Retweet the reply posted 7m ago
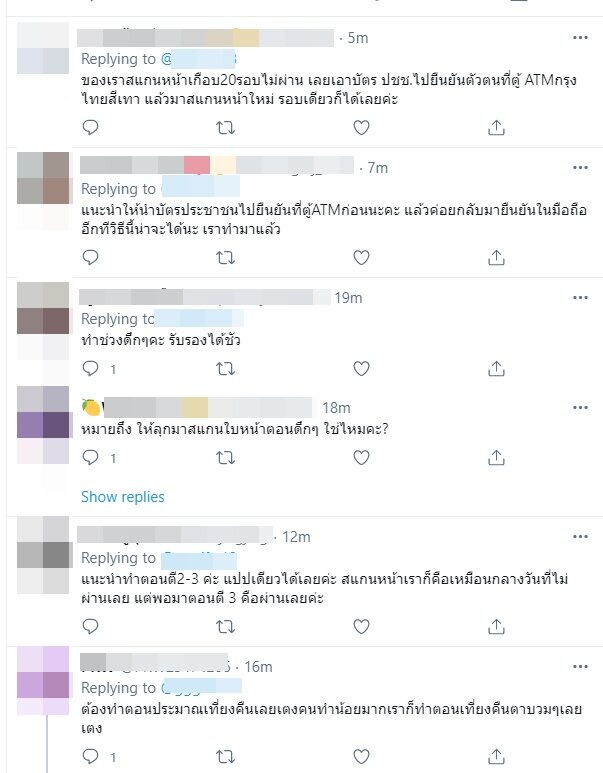The image size is (603, 773). (x=225, y=258)
